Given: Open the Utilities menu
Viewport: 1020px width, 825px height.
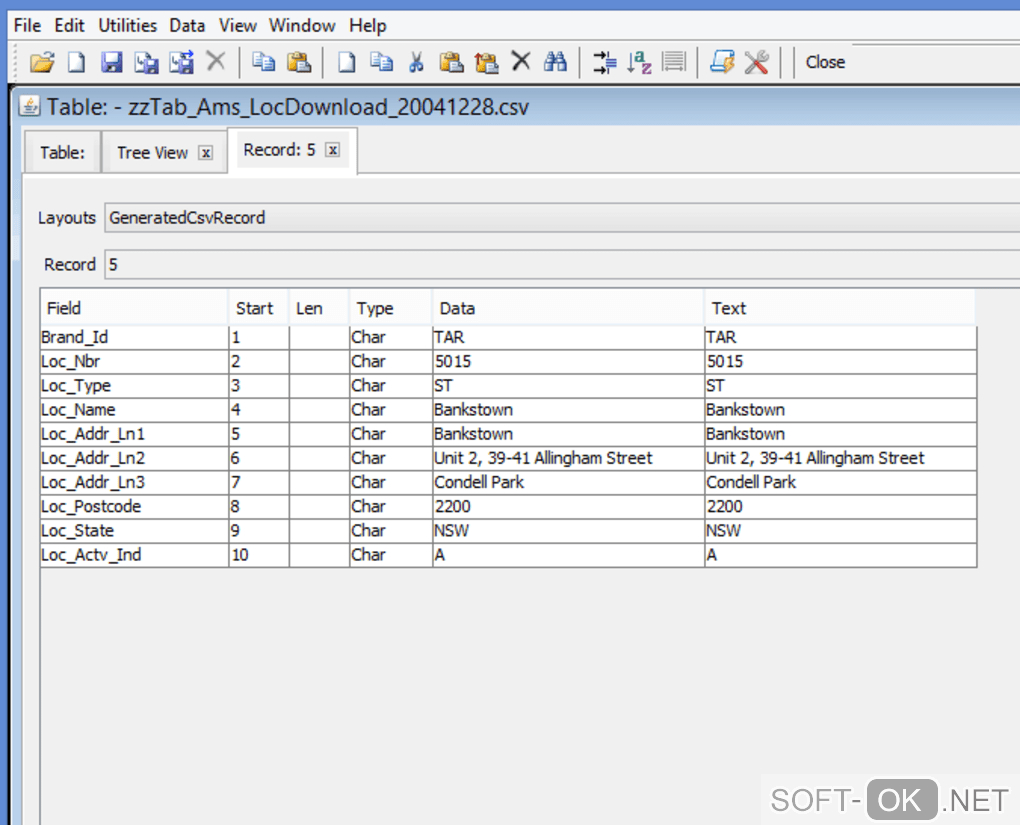Looking at the screenshot, I should [x=128, y=25].
